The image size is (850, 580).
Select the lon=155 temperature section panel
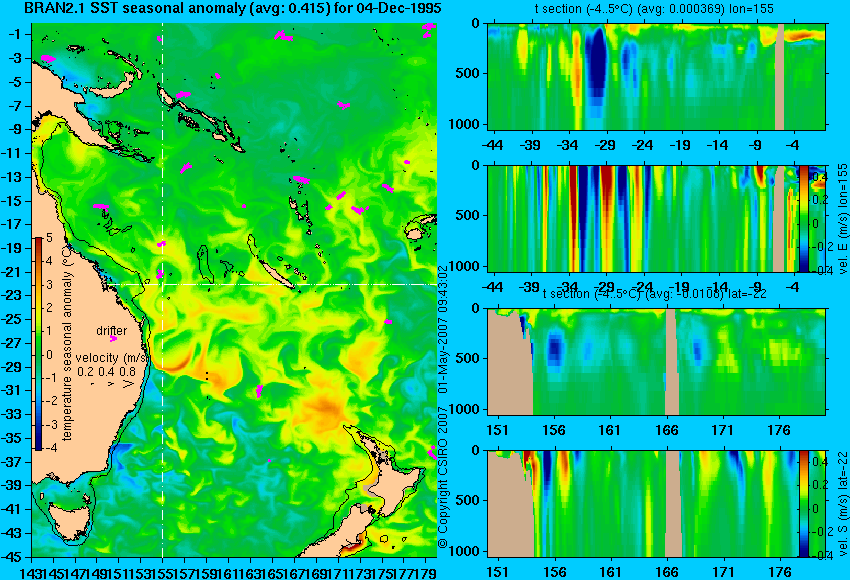[656, 76]
